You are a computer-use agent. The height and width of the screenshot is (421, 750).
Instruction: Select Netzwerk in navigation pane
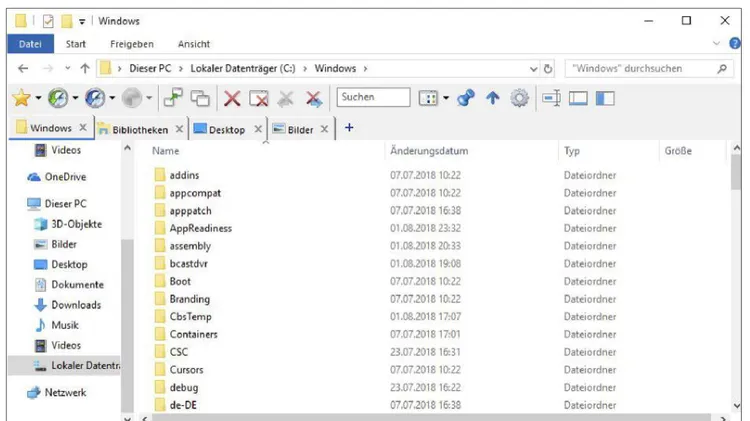pyautogui.click(x=66, y=393)
